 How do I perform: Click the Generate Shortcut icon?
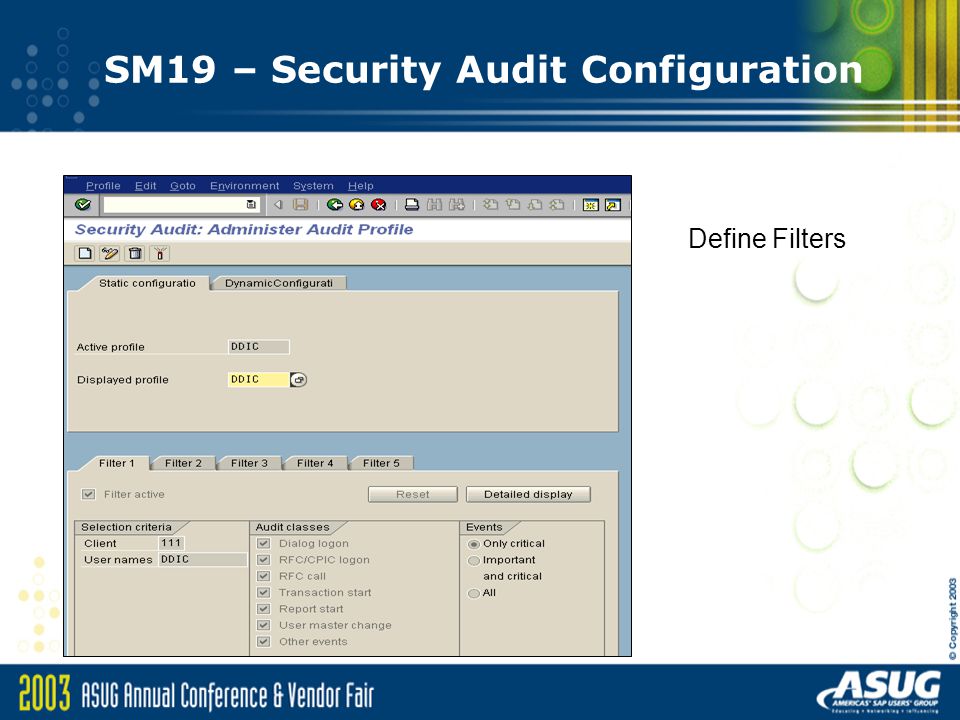click(x=612, y=205)
